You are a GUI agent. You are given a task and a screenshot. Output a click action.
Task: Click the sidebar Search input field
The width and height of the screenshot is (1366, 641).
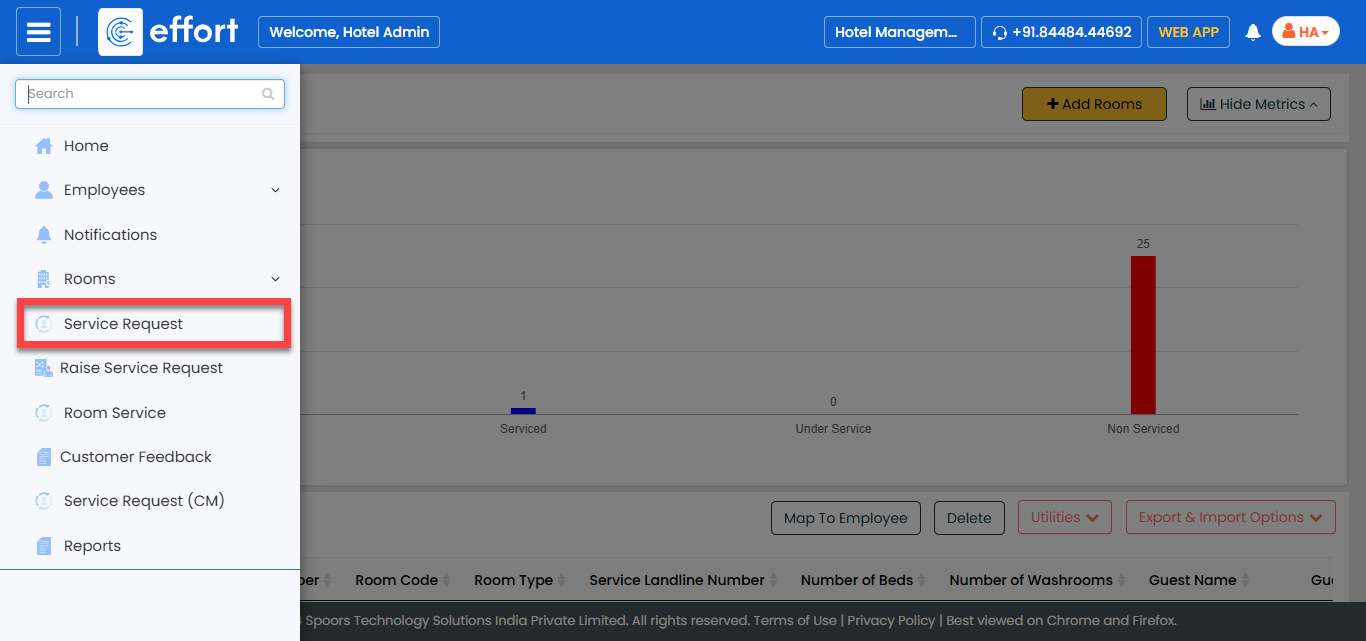tap(140, 94)
